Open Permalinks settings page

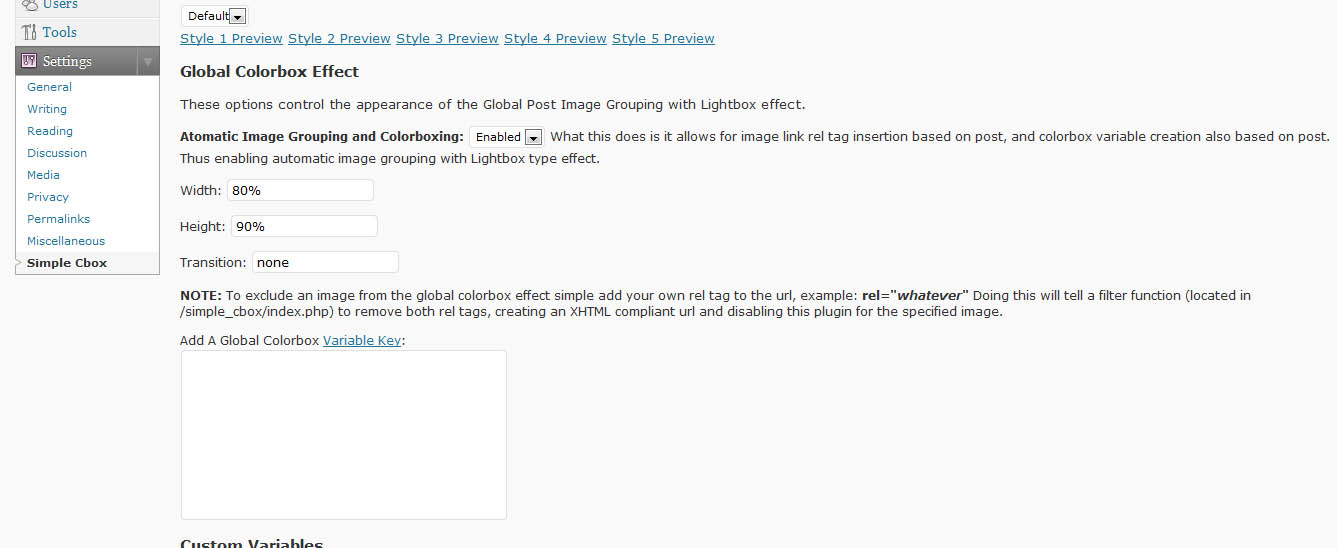point(58,219)
